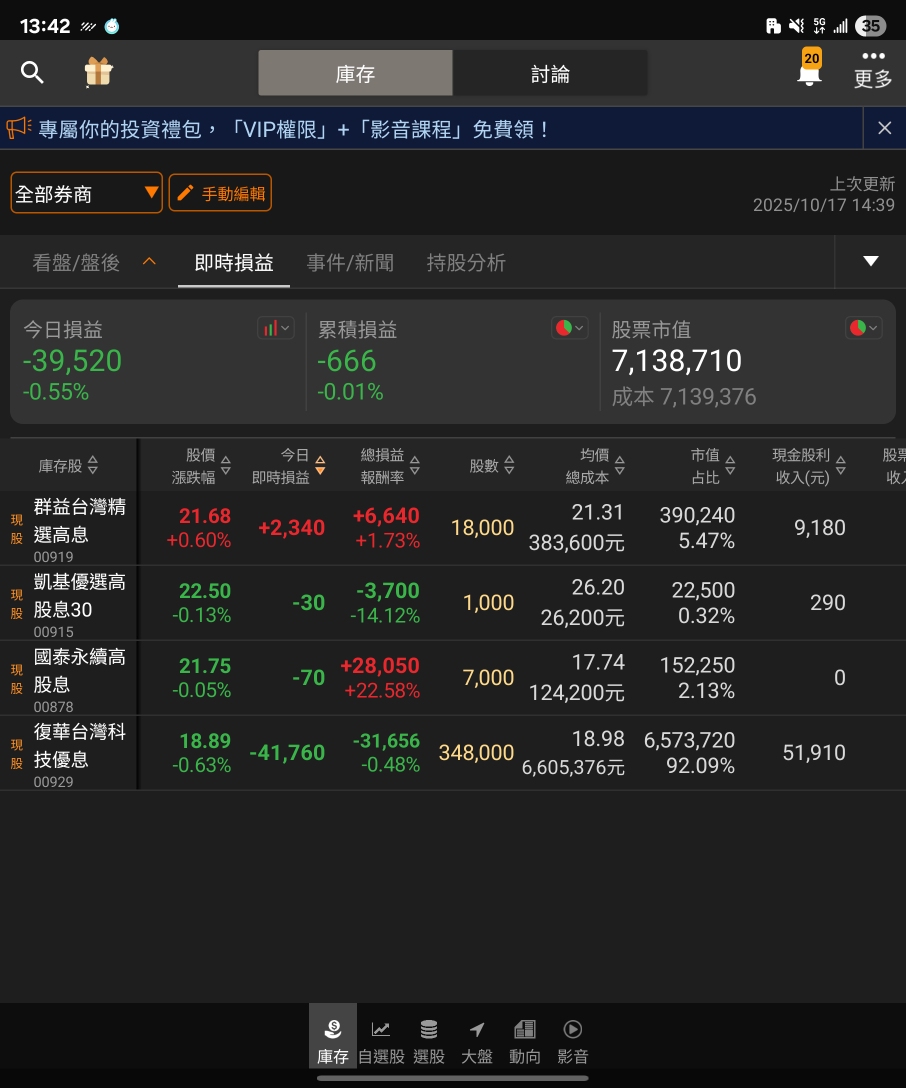Sort by 市值 占比 column
This screenshot has height=1088, width=906.
[x=712, y=466]
